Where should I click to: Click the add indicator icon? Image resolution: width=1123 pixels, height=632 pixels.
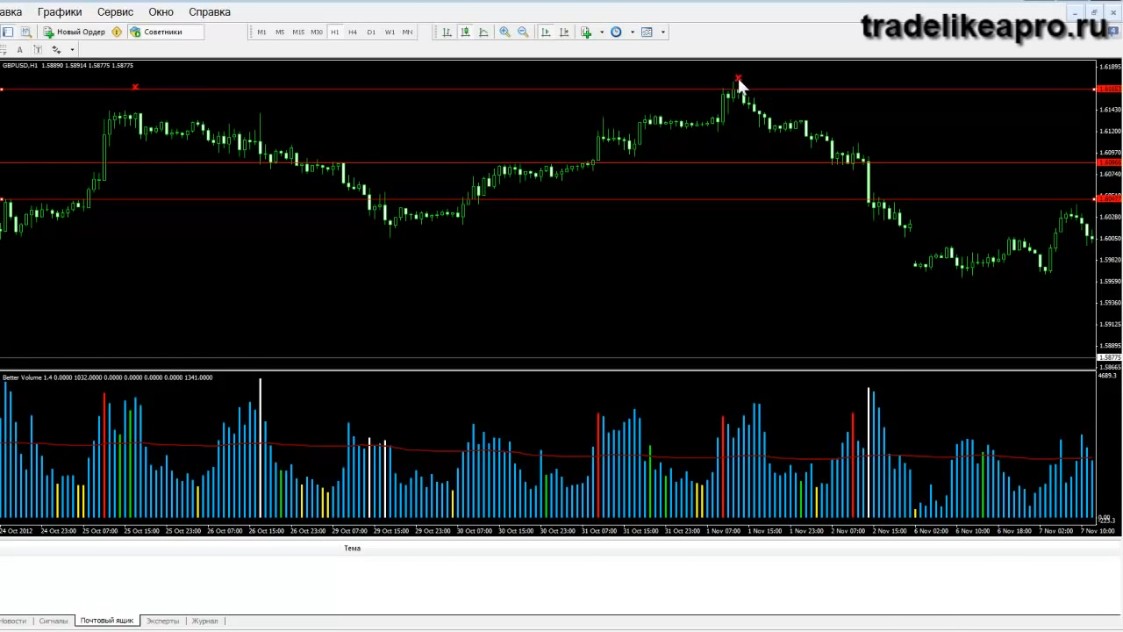point(587,32)
